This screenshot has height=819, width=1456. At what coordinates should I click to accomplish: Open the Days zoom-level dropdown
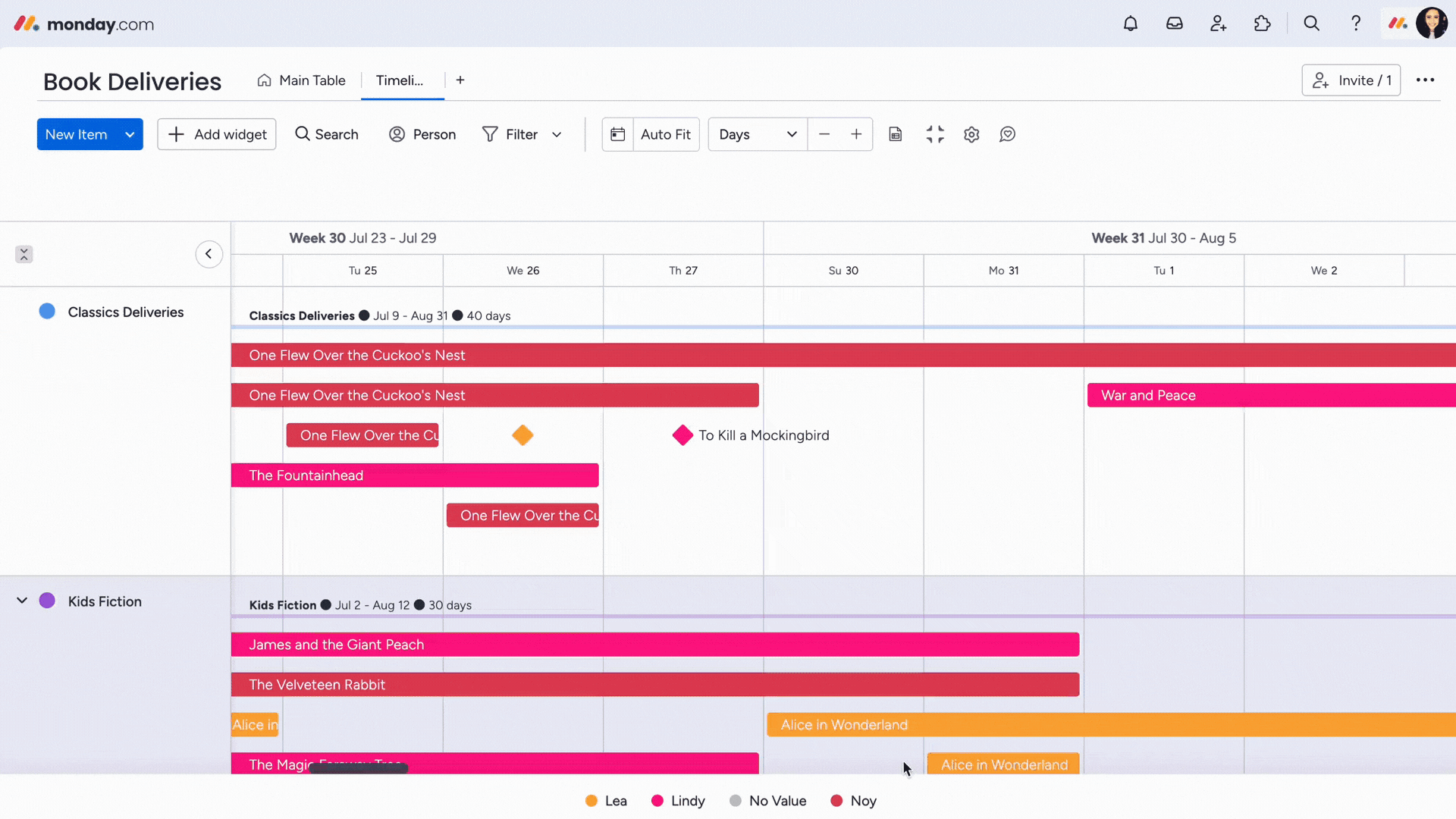(x=758, y=134)
